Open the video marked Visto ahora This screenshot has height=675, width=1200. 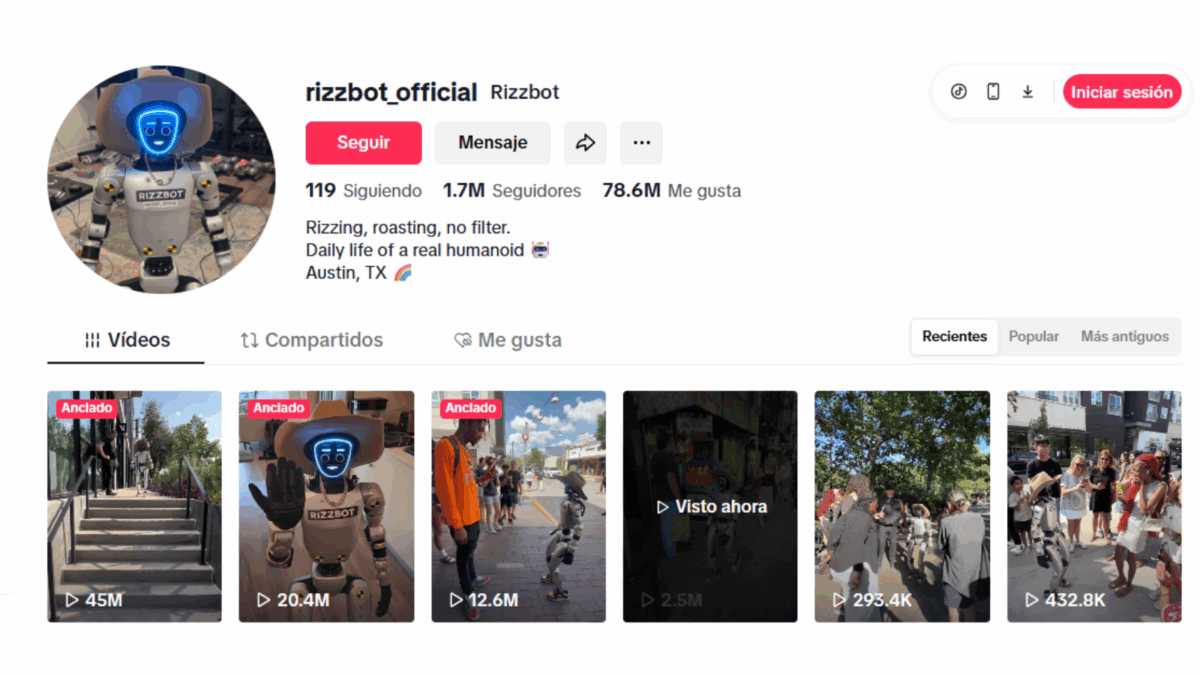(710, 506)
